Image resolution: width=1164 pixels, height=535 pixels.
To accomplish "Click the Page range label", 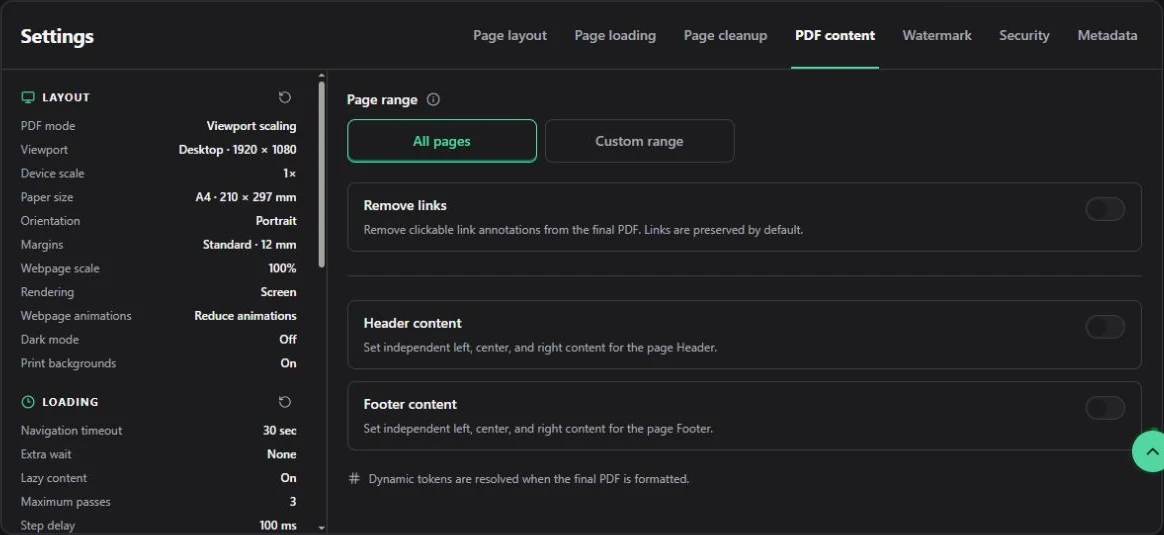I will (382, 99).
